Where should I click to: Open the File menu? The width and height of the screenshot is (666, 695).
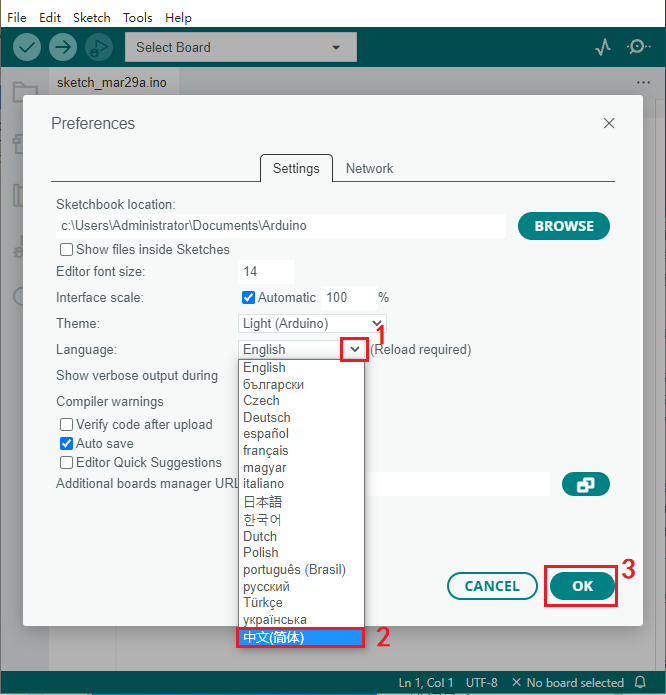[x=17, y=18]
